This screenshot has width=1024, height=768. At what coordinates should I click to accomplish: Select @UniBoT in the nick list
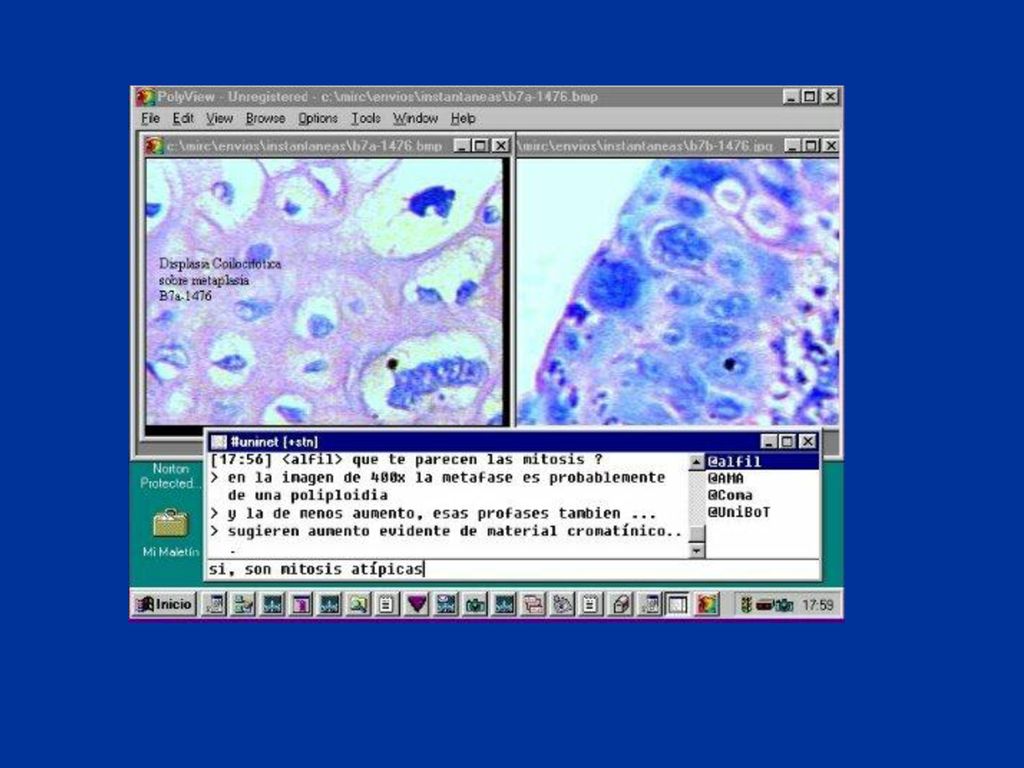(x=739, y=513)
